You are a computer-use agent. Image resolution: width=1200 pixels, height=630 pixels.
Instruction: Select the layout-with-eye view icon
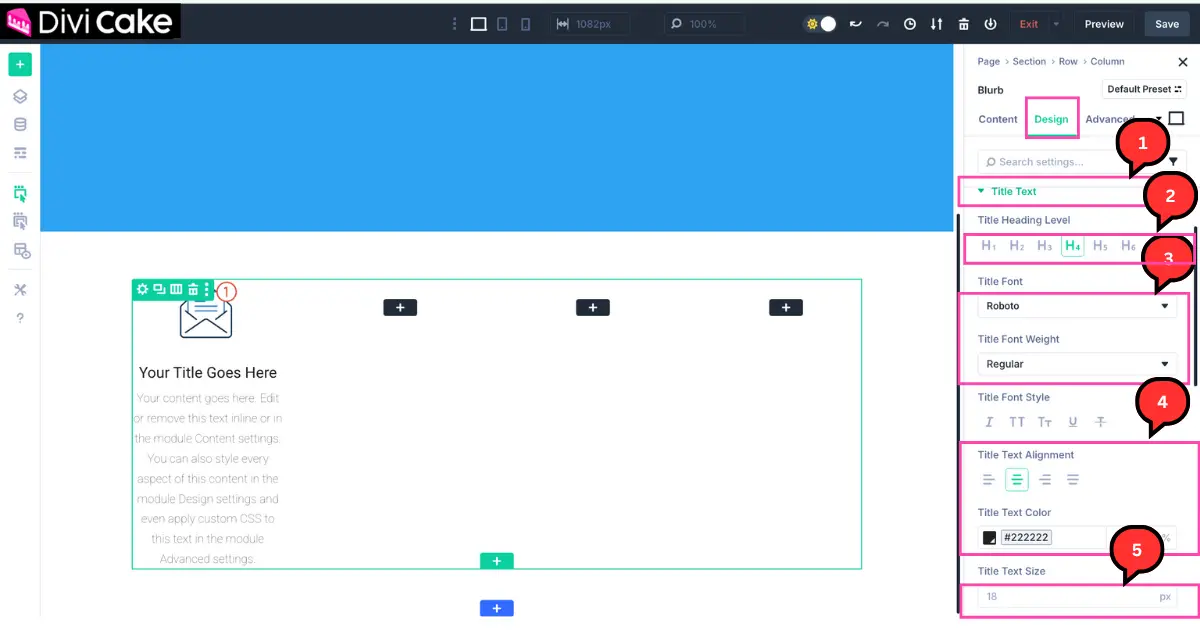coord(21,251)
